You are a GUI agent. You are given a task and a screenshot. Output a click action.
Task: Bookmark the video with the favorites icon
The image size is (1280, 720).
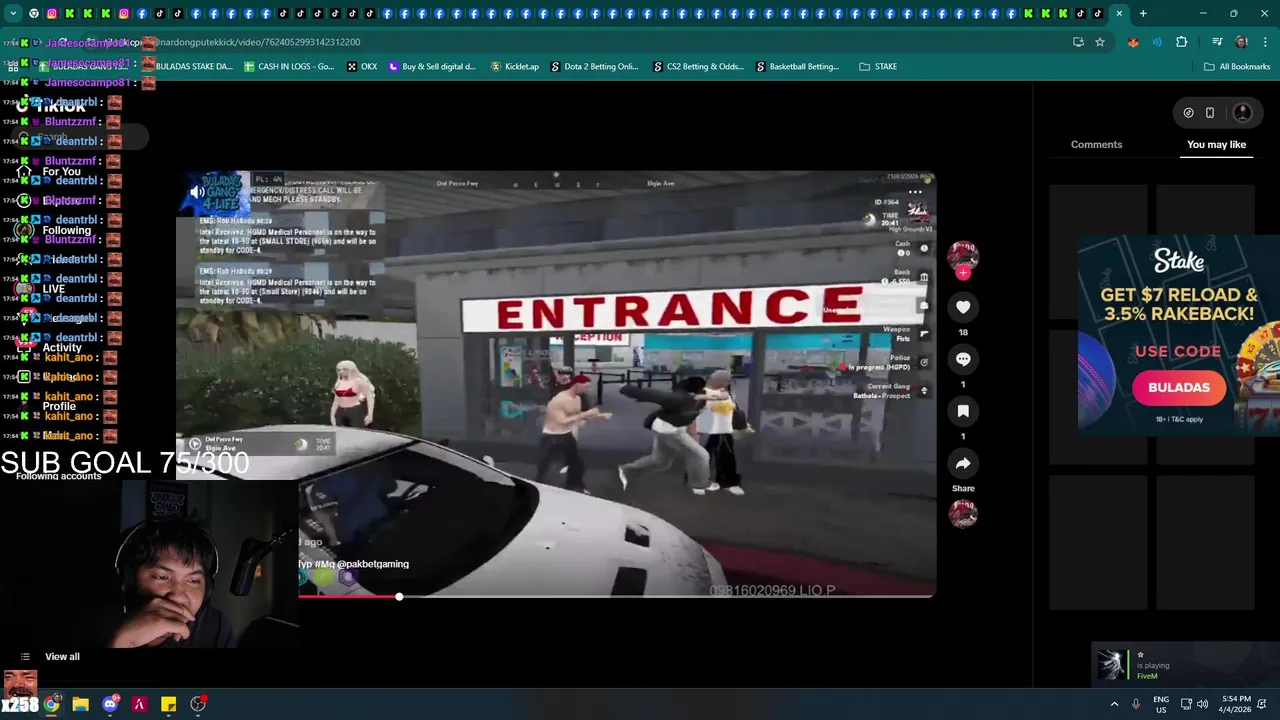tap(963, 411)
